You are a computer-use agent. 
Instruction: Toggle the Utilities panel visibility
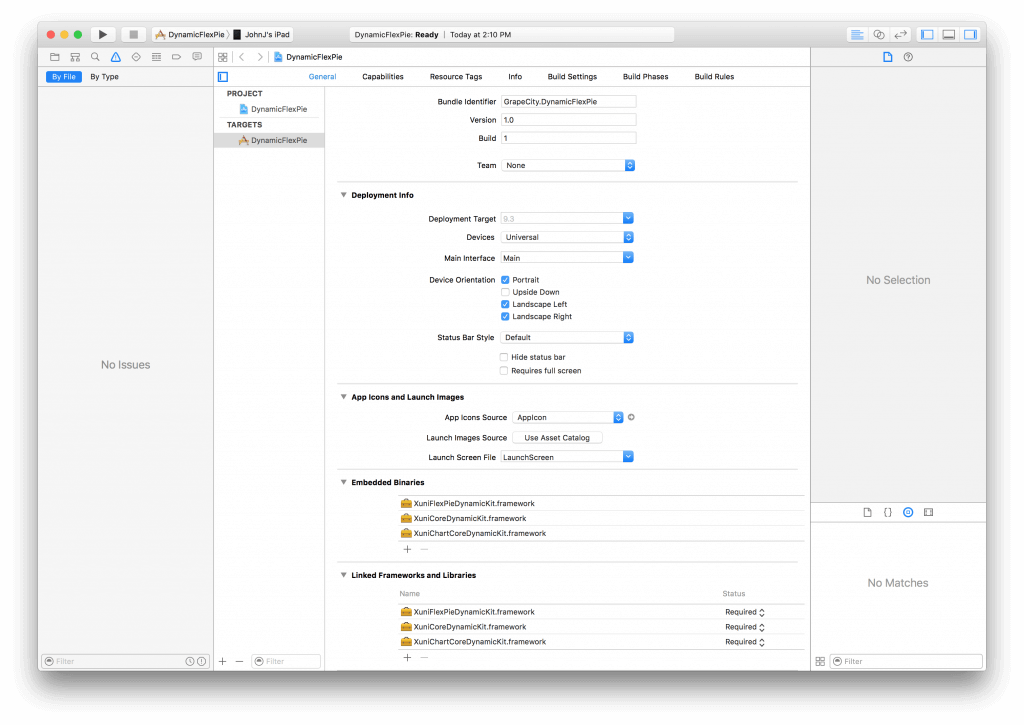coord(970,35)
